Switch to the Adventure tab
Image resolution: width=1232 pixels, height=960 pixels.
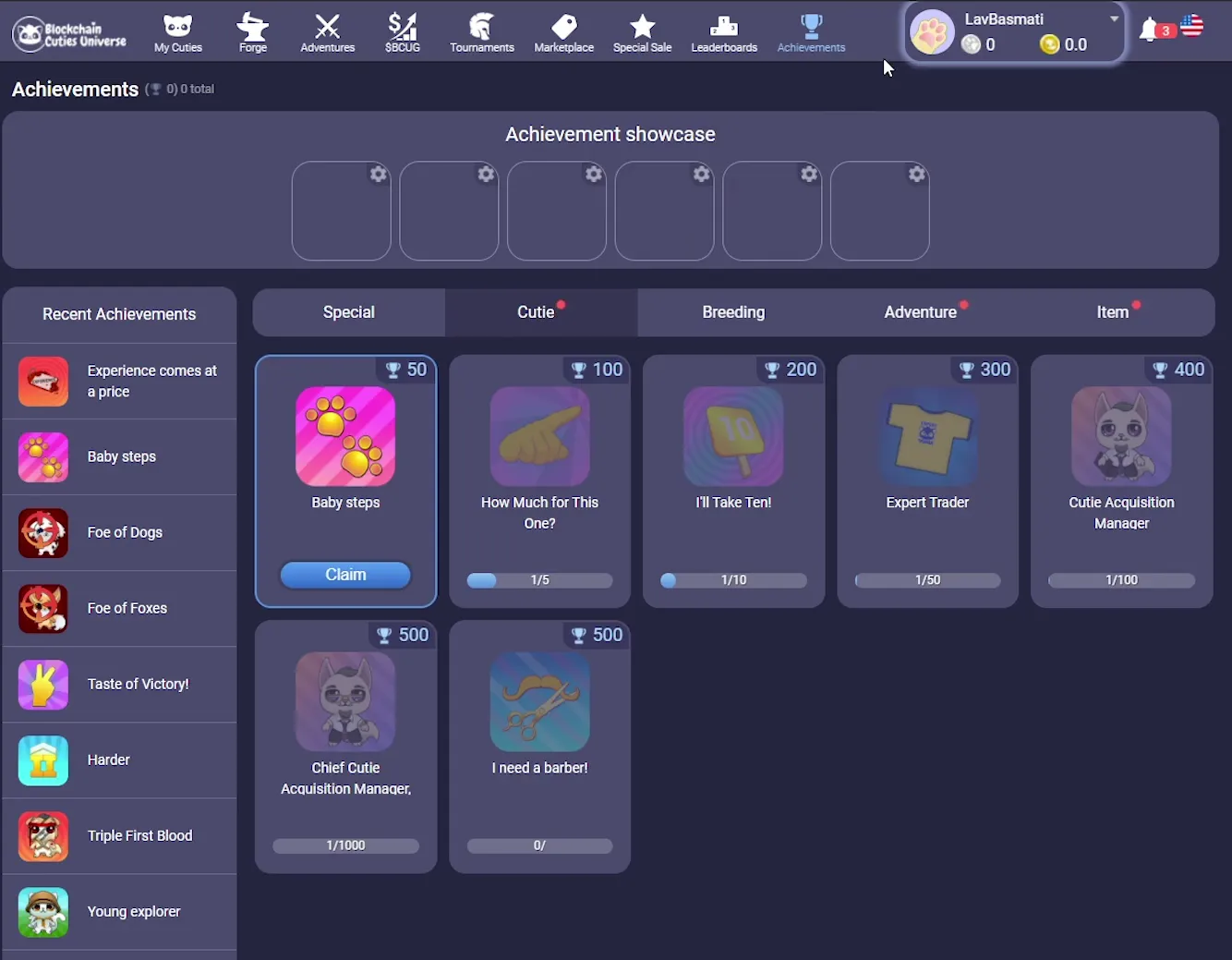pos(925,312)
